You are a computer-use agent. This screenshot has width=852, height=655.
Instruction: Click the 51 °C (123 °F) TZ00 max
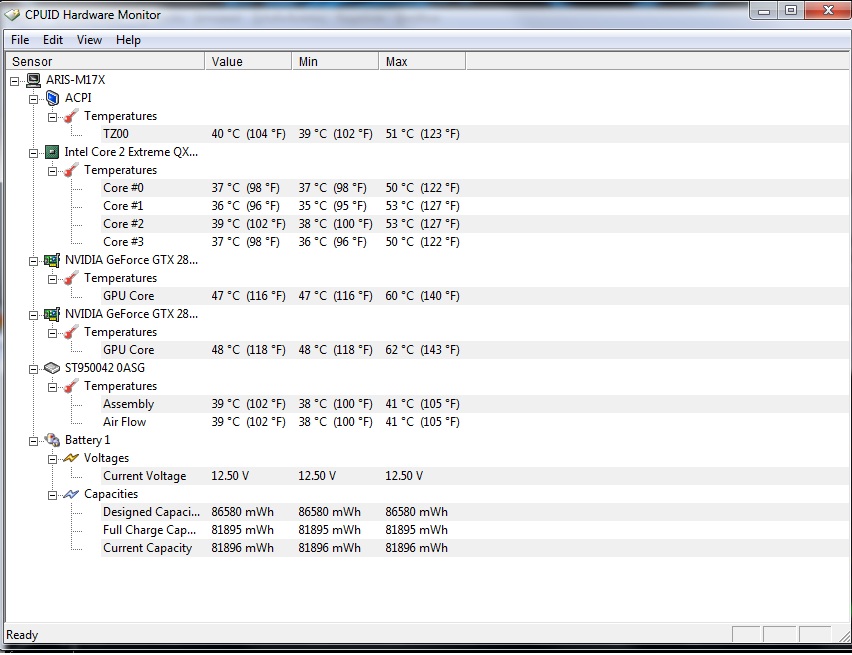click(422, 134)
